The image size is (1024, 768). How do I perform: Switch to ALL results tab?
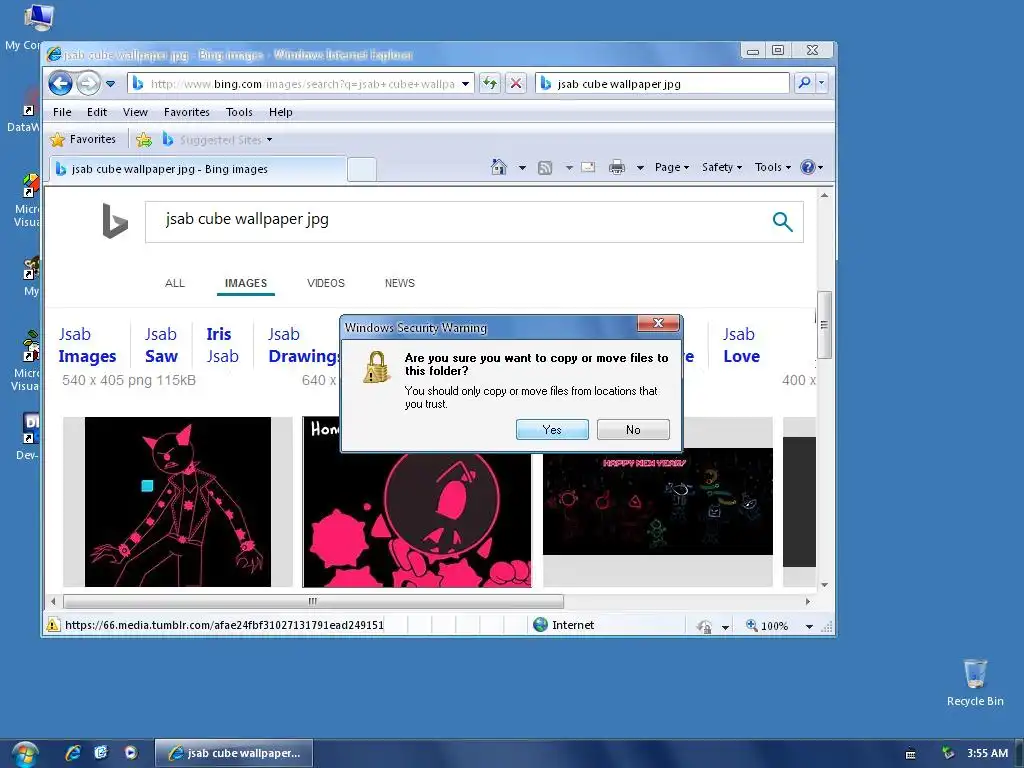click(x=175, y=283)
